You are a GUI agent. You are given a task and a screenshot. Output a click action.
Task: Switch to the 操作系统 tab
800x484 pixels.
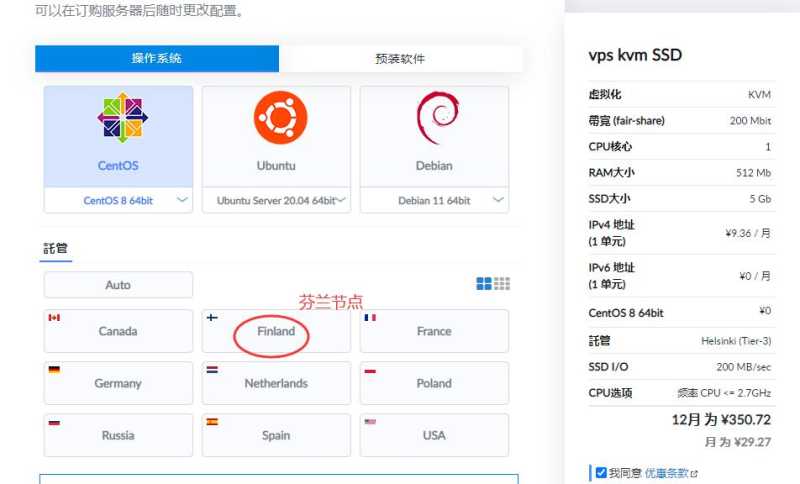[157, 59]
